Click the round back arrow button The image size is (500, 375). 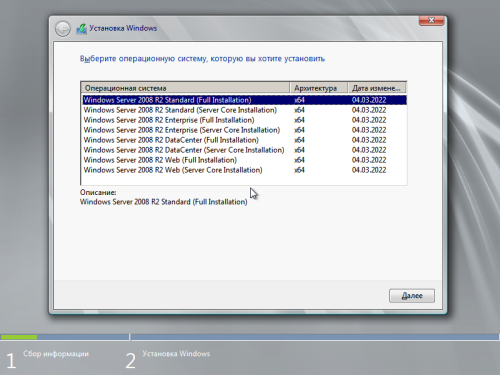click(x=63, y=29)
